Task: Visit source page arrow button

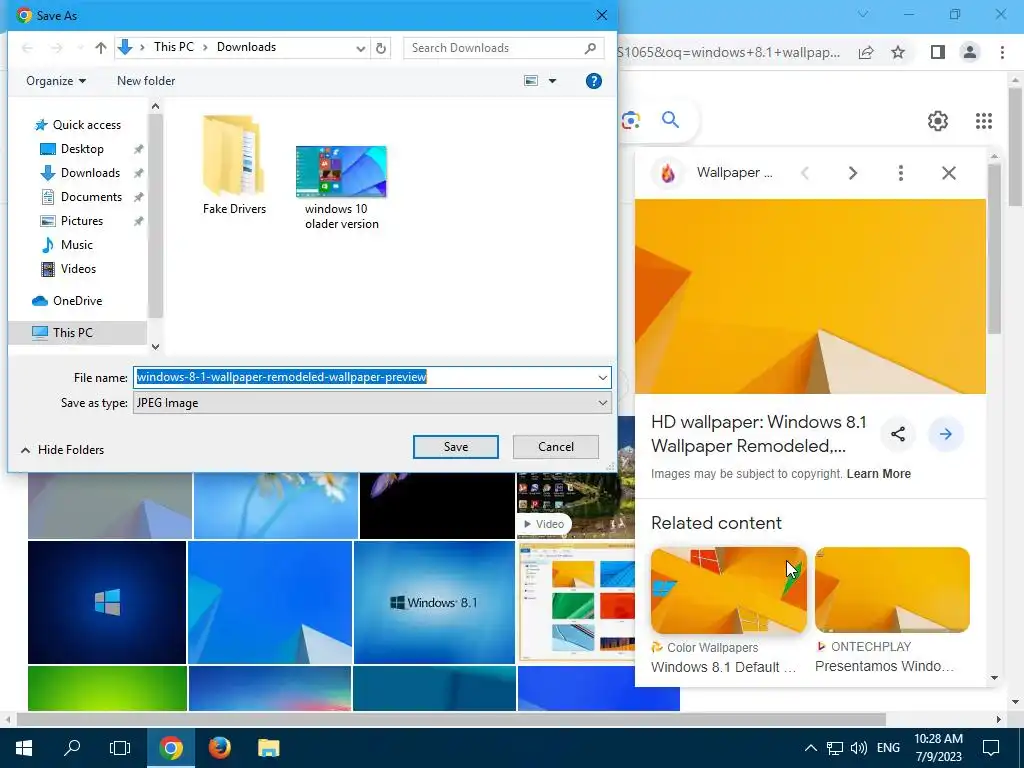Action: (946, 434)
